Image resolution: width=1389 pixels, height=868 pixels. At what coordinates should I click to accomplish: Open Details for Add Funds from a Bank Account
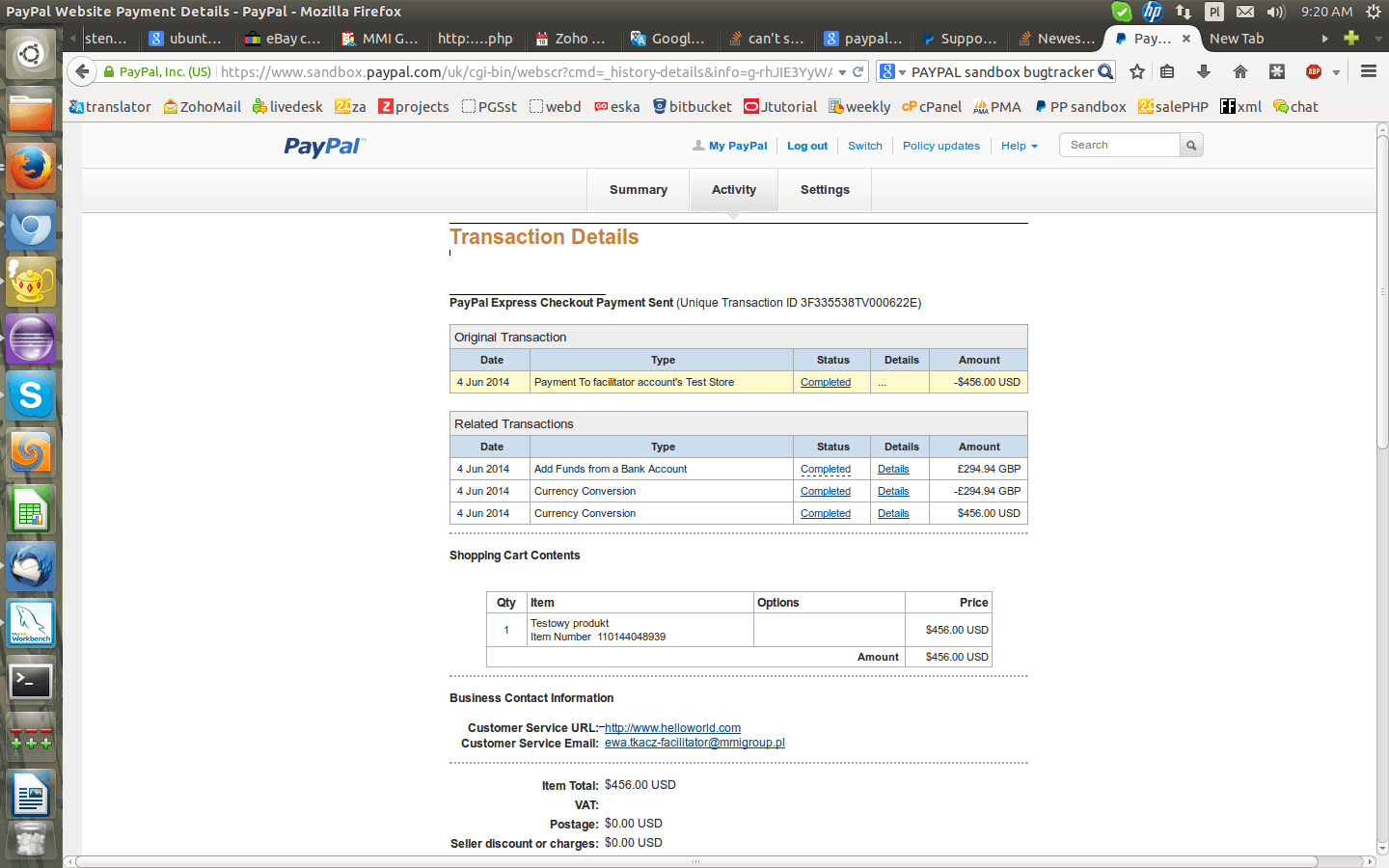pos(893,469)
